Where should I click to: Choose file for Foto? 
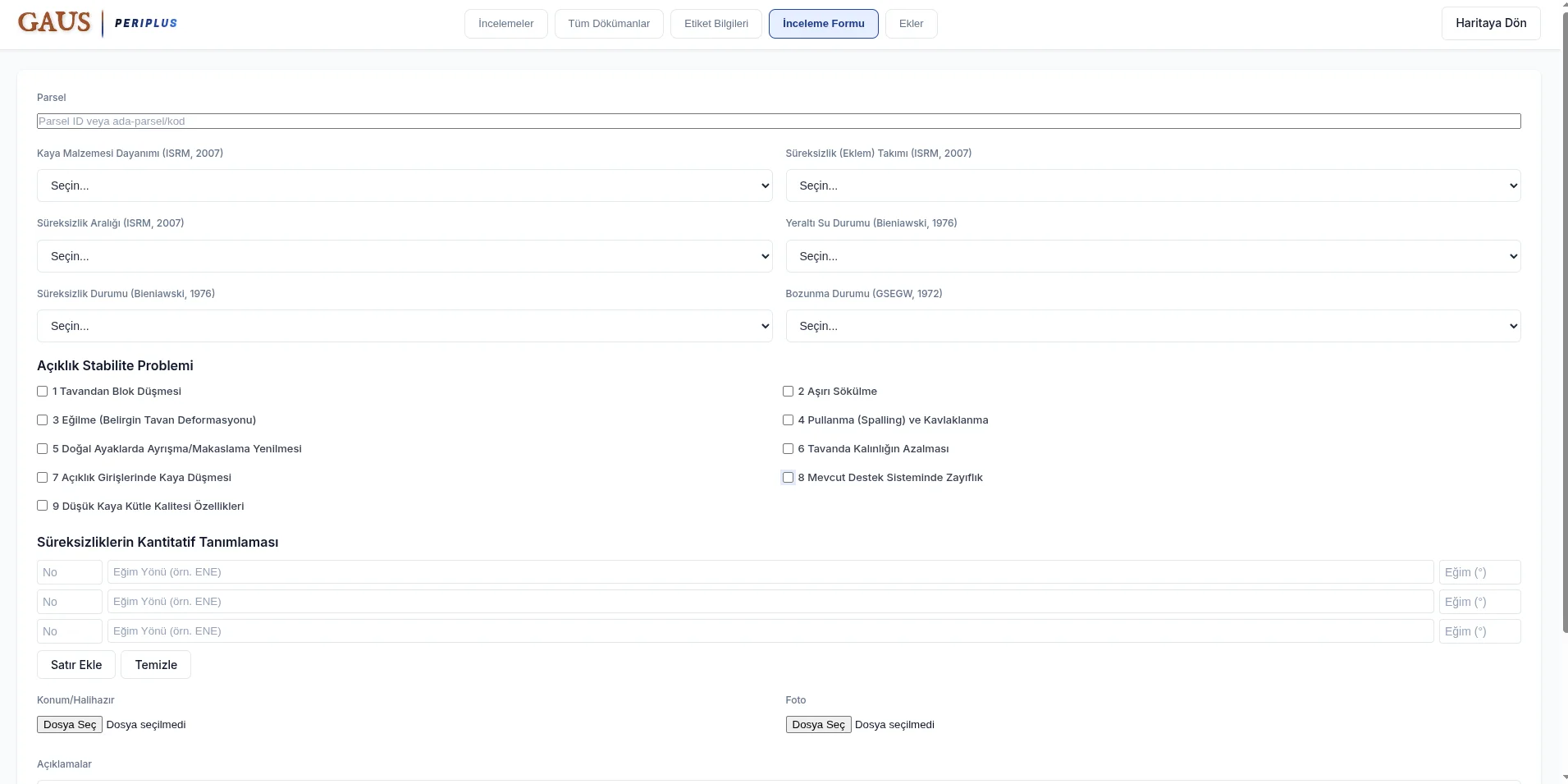pos(819,725)
